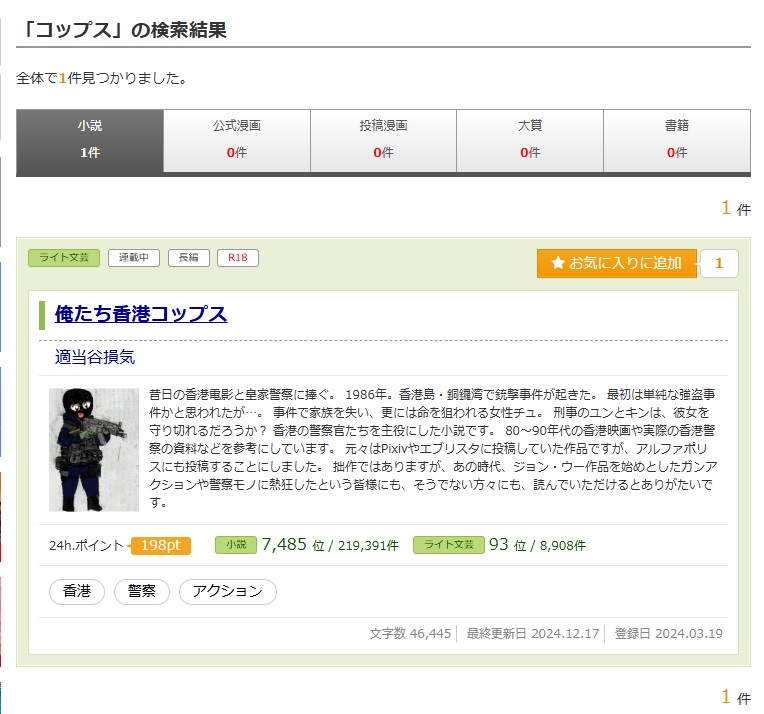Image resolution: width=764 pixels, height=714 pixels.
Task: Open the 小説 results tab
Action: [x=90, y=140]
